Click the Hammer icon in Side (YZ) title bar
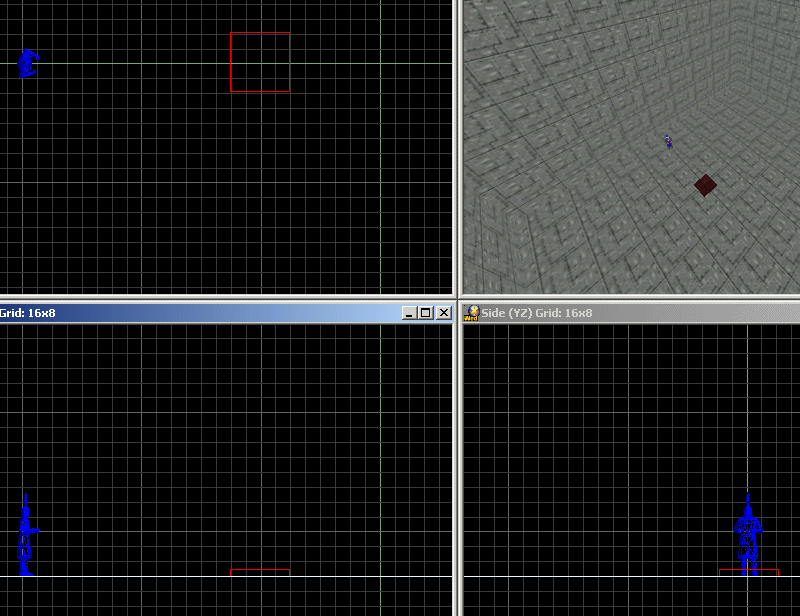Screen dimensions: 800x616 tap(471, 313)
